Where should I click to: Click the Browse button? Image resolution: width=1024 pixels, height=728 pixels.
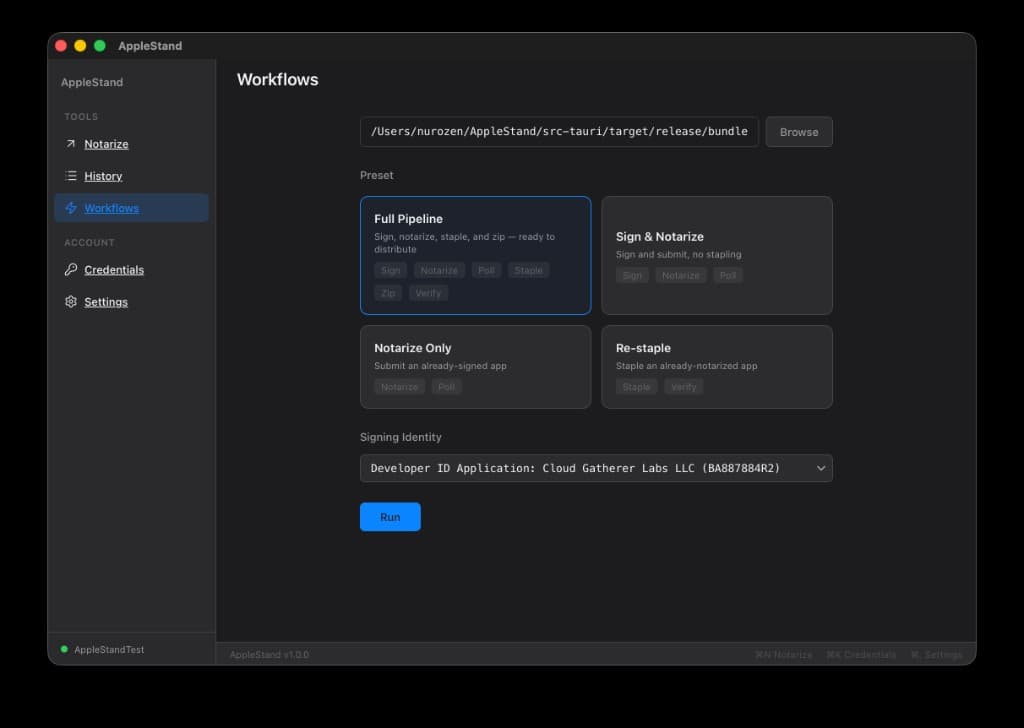(x=798, y=131)
